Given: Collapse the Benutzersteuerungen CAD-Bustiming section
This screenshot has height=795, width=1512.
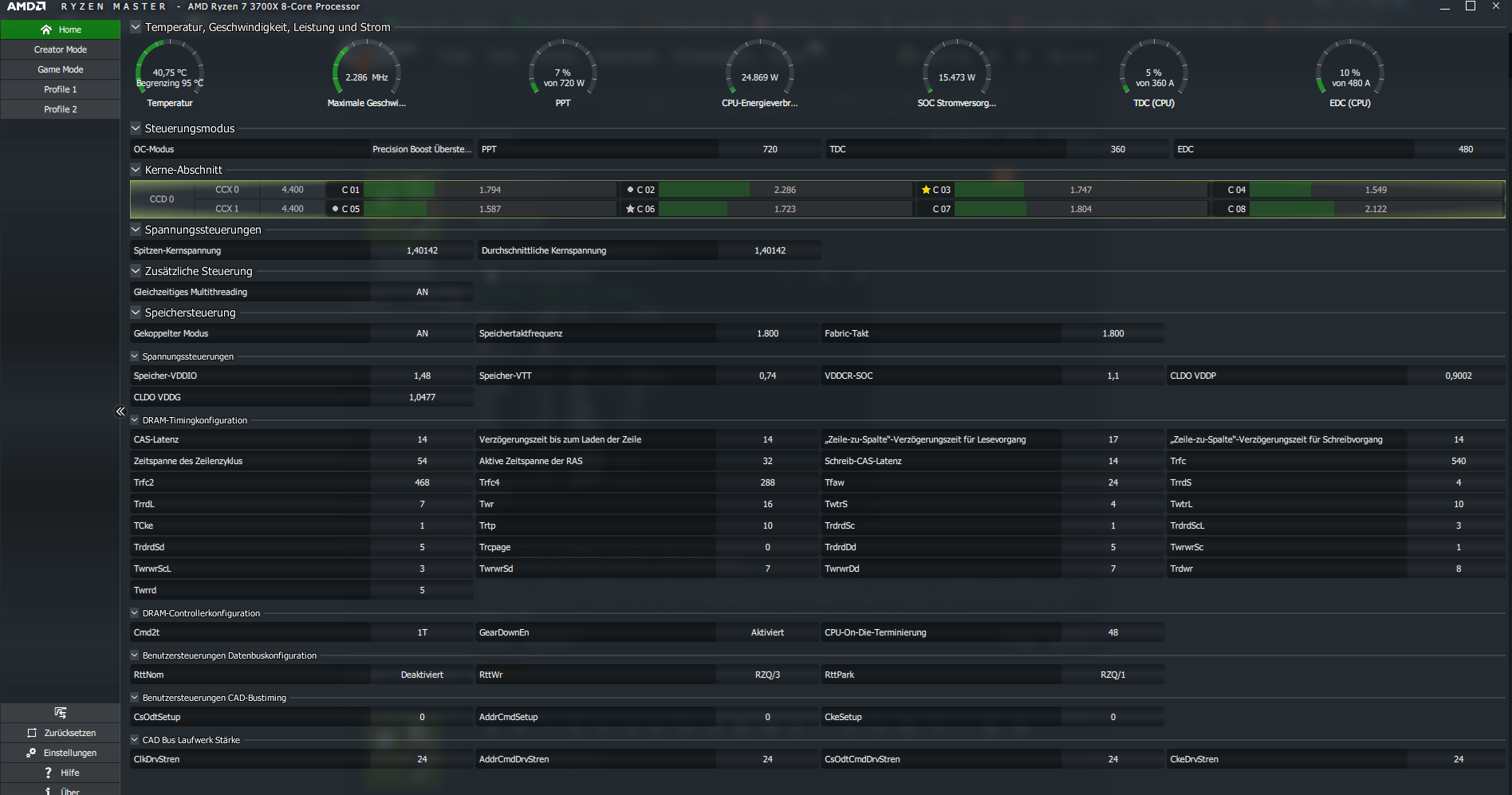Looking at the screenshot, I should (x=135, y=697).
